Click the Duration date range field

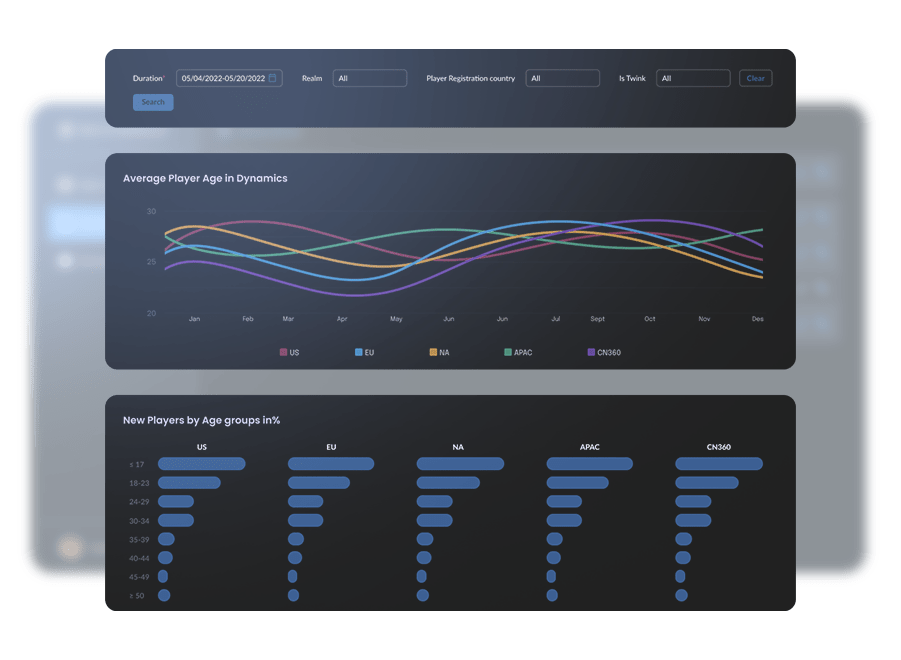tap(223, 78)
